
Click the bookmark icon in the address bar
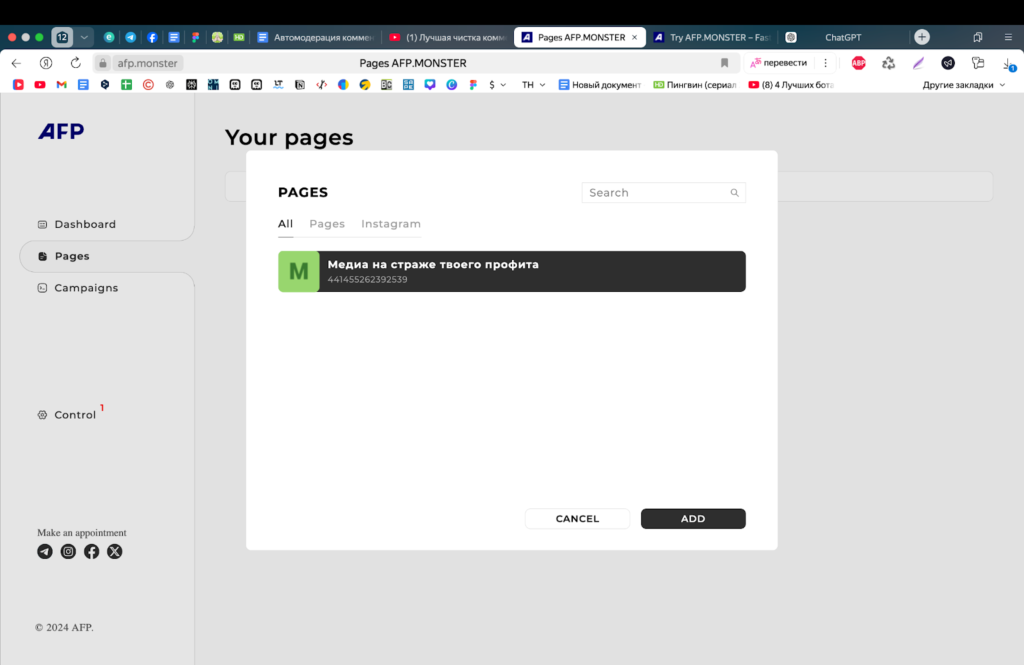(725, 63)
